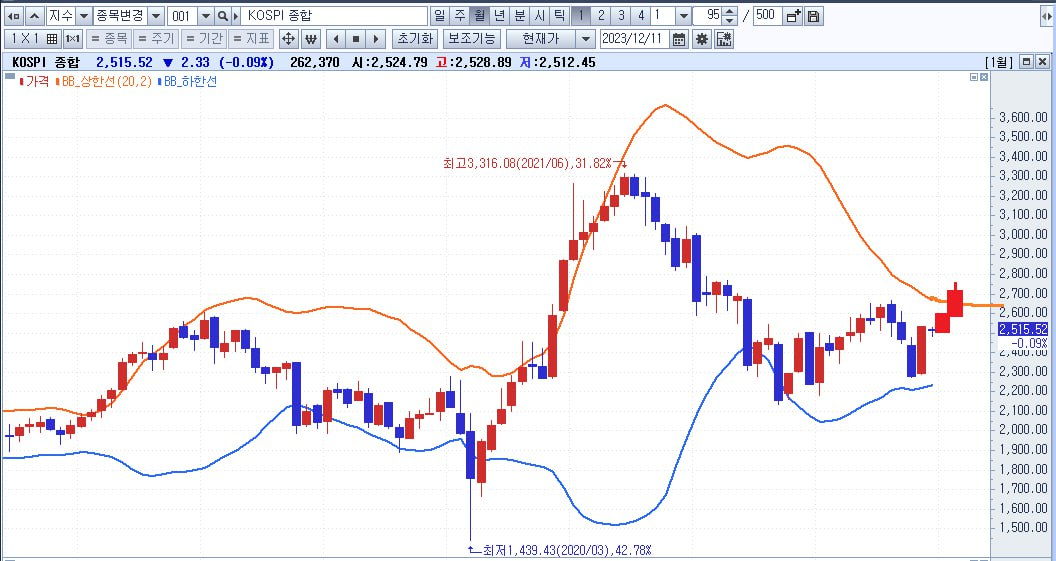The image size is (1056, 561).
Task: Step chart forward with the right-arrow button
Action: (x=376, y=39)
